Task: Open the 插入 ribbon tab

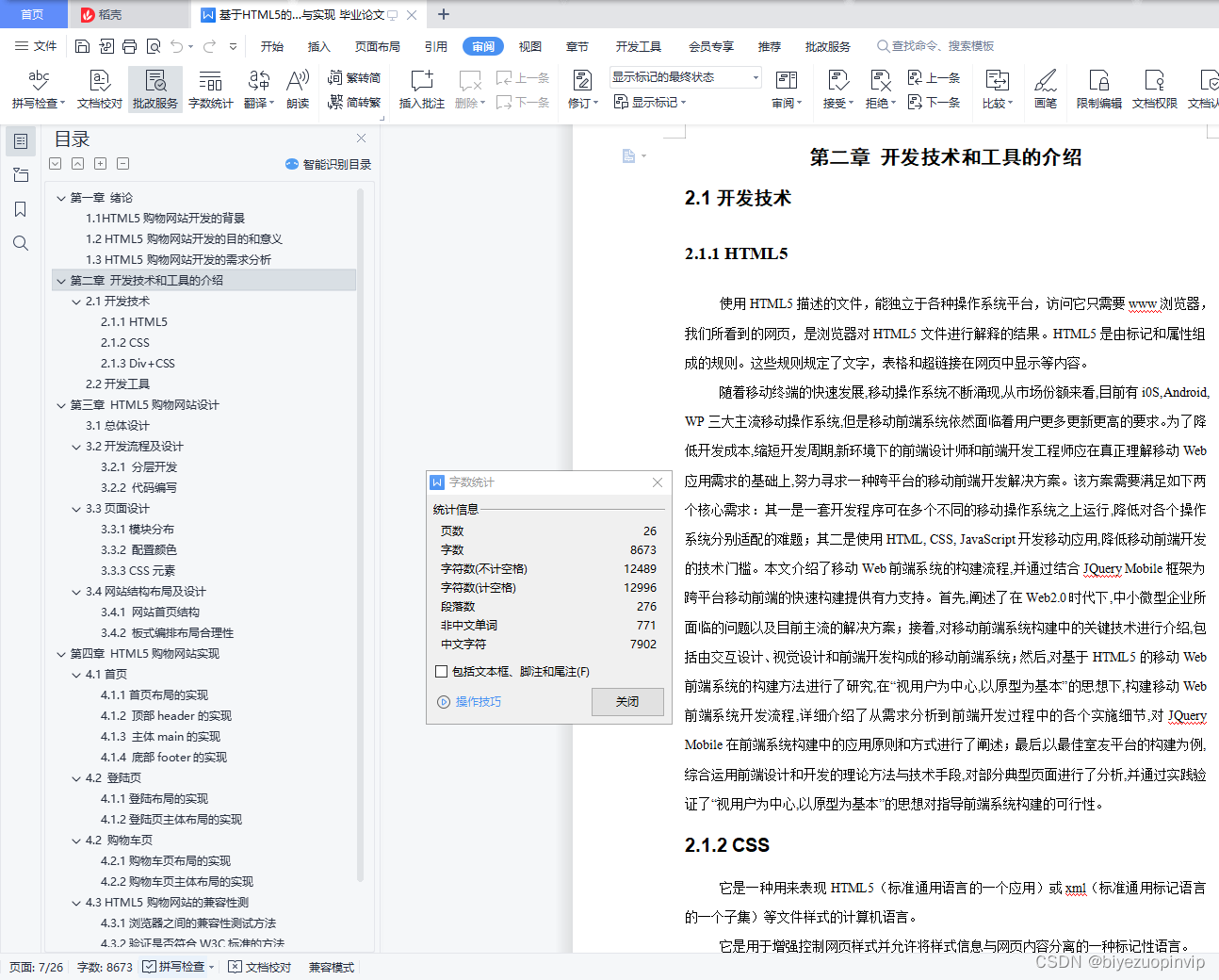Action: point(319,46)
